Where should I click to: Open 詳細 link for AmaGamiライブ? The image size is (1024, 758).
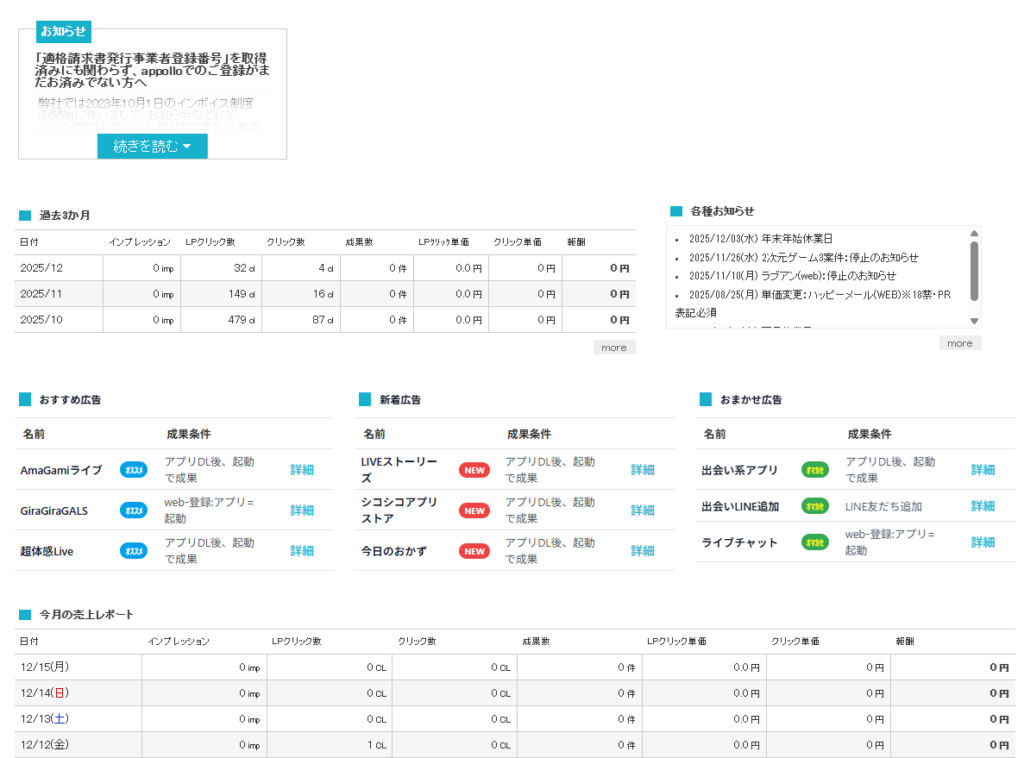302,470
